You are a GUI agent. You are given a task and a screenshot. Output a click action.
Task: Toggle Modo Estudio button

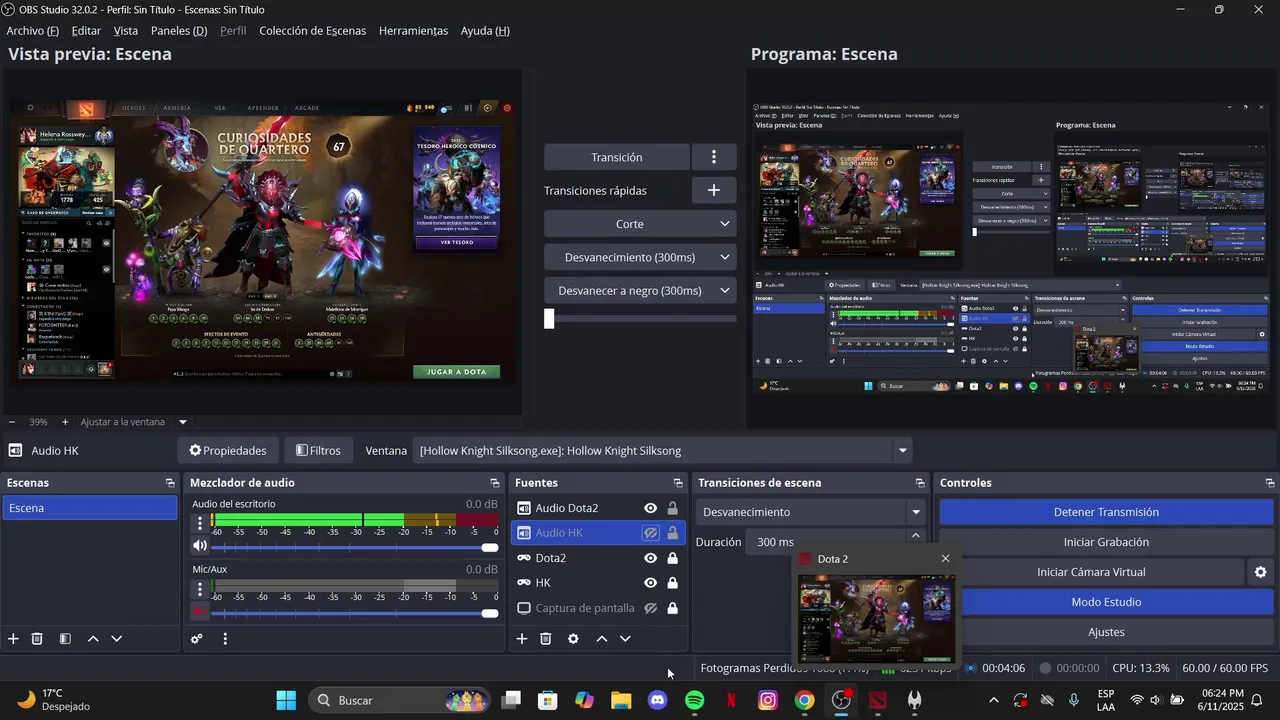[x=1106, y=602]
